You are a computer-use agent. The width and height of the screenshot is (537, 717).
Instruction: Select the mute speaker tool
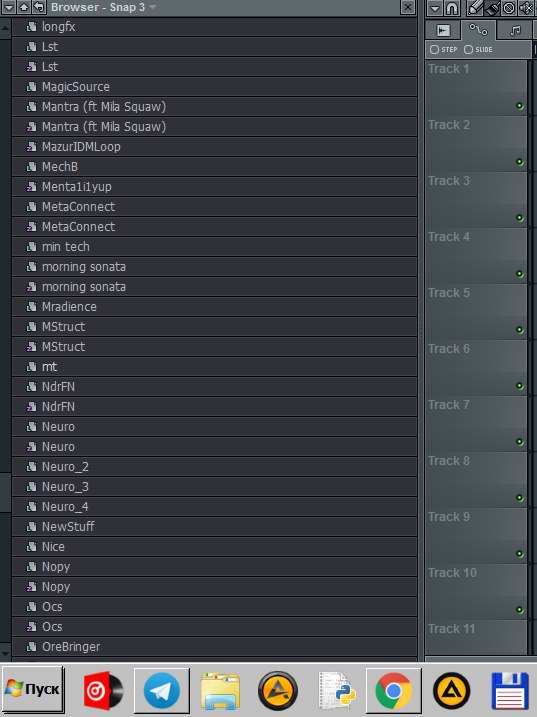tap(526, 8)
